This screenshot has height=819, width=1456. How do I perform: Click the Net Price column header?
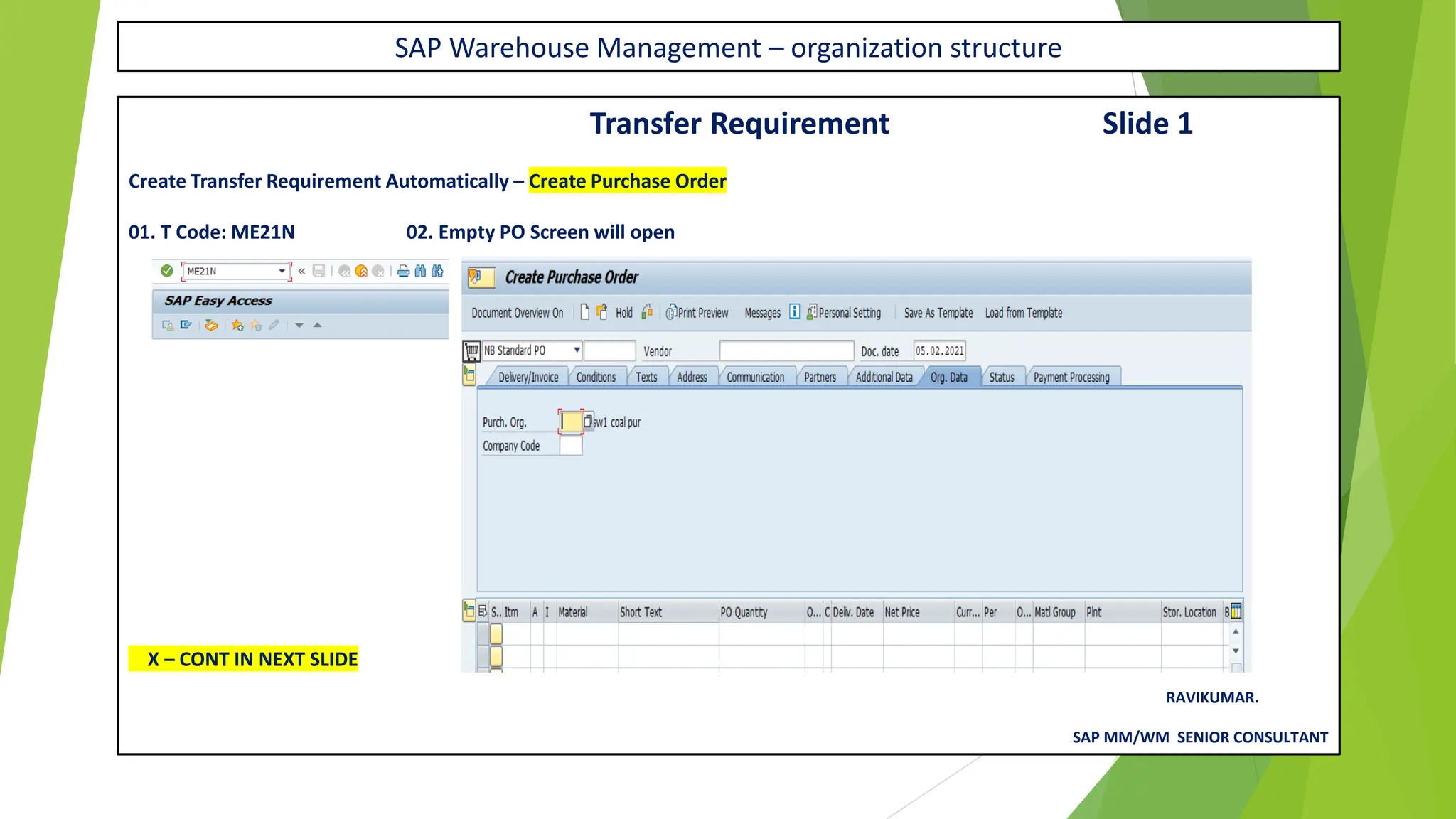click(x=919, y=612)
